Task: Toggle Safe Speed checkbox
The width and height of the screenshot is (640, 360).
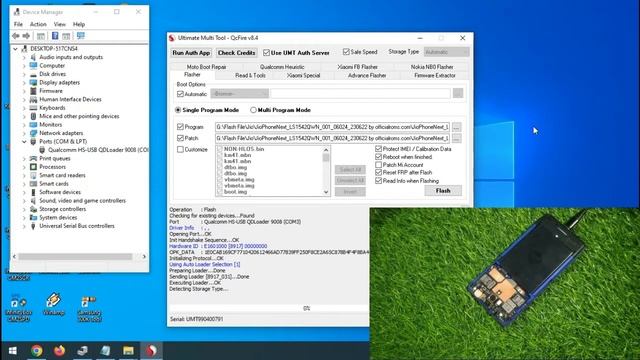Action: point(346,52)
